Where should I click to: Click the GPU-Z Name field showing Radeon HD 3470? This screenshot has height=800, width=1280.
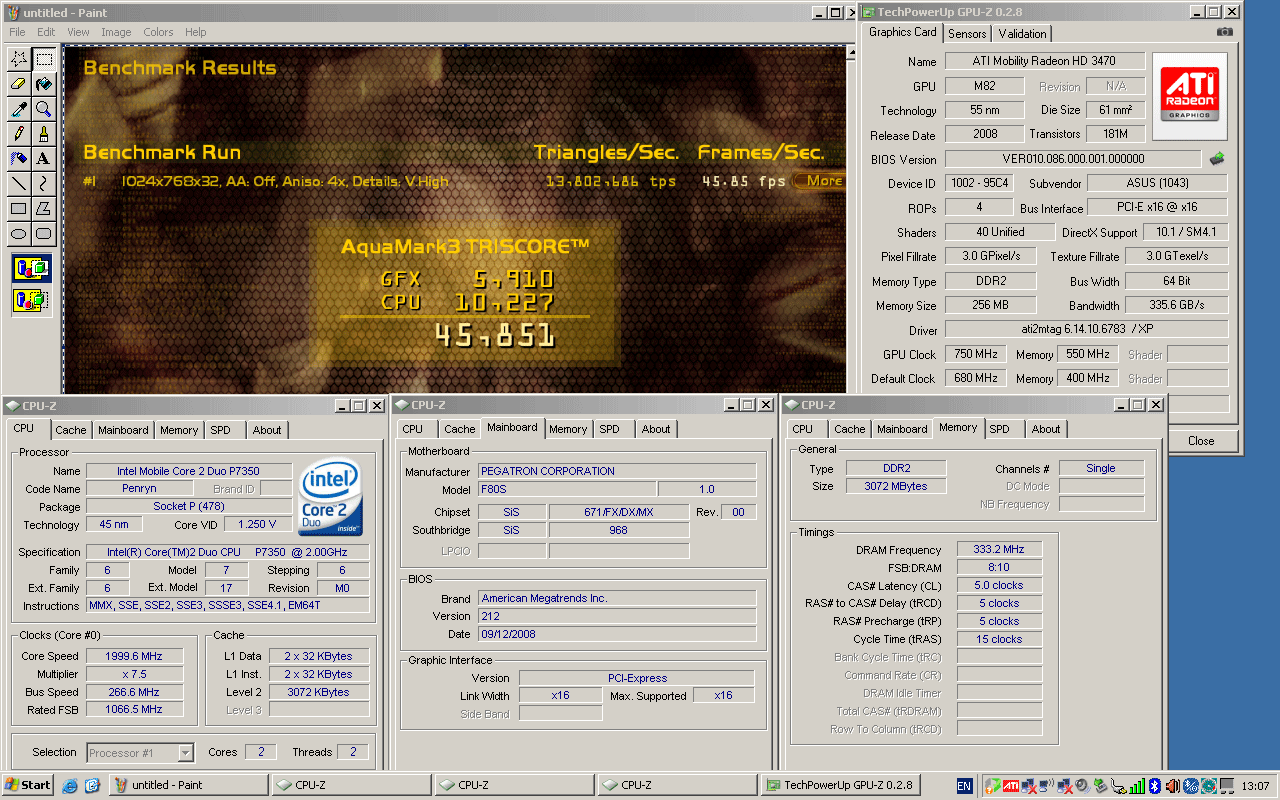click(1043, 62)
